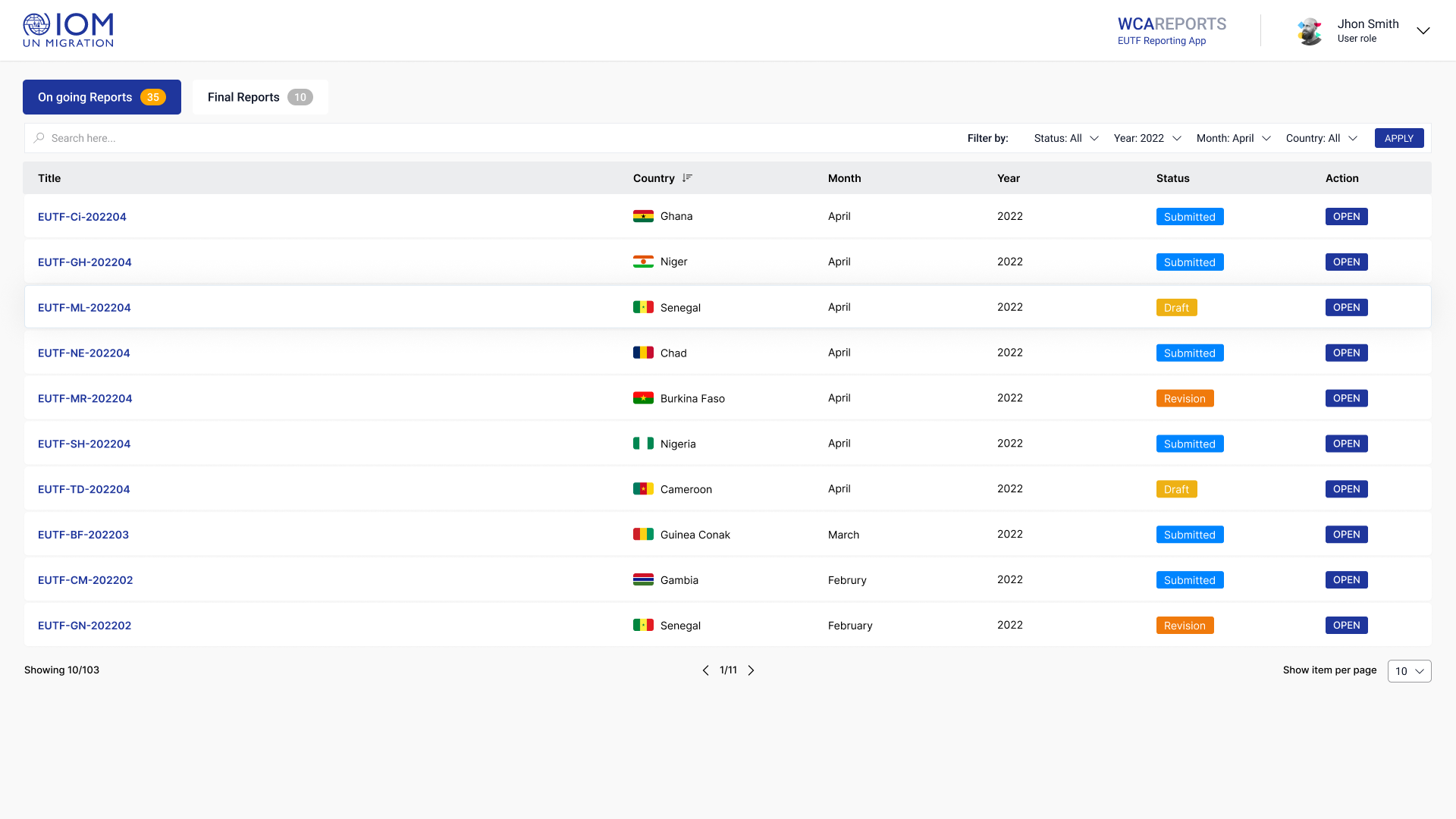Change items per page dropdown
The image size is (1456, 819).
pyautogui.click(x=1409, y=671)
